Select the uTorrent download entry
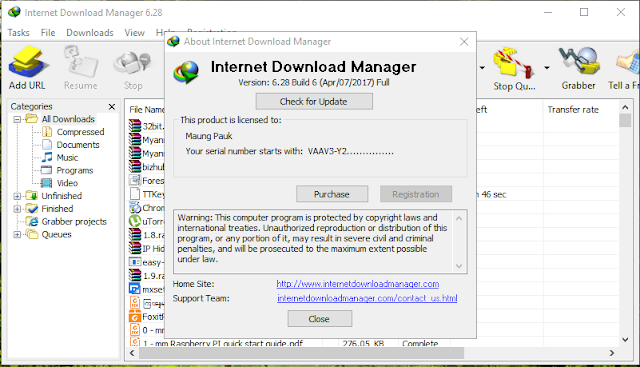Image resolution: width=640 pixels, height=367 pixels. coord(147,221)
